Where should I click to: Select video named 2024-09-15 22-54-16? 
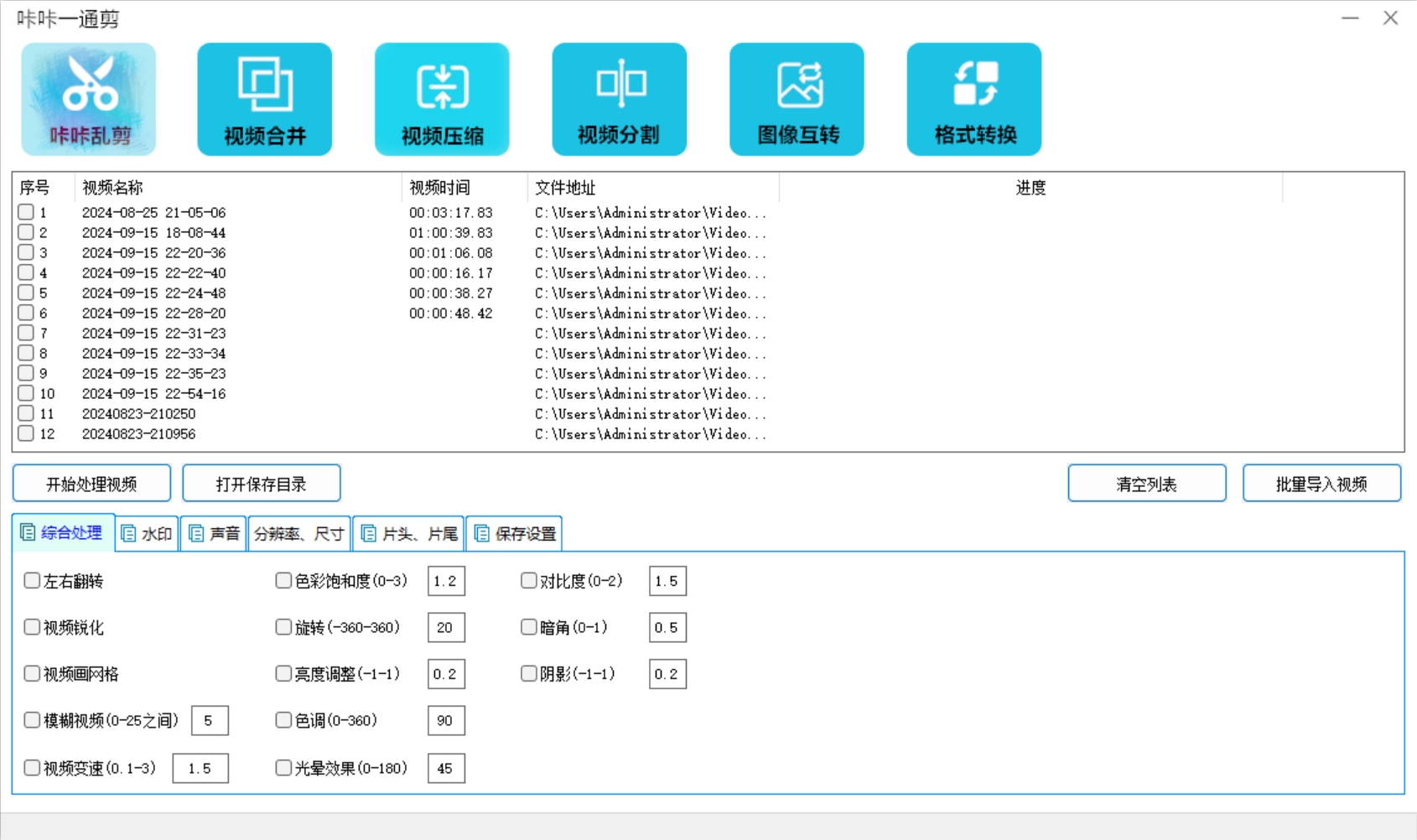click(153, 394)
